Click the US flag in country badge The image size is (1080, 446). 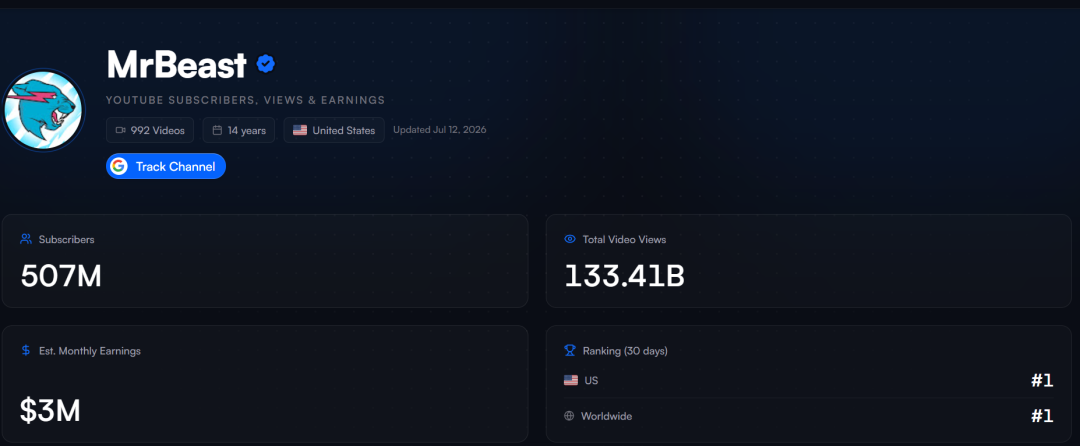[300, 130]
